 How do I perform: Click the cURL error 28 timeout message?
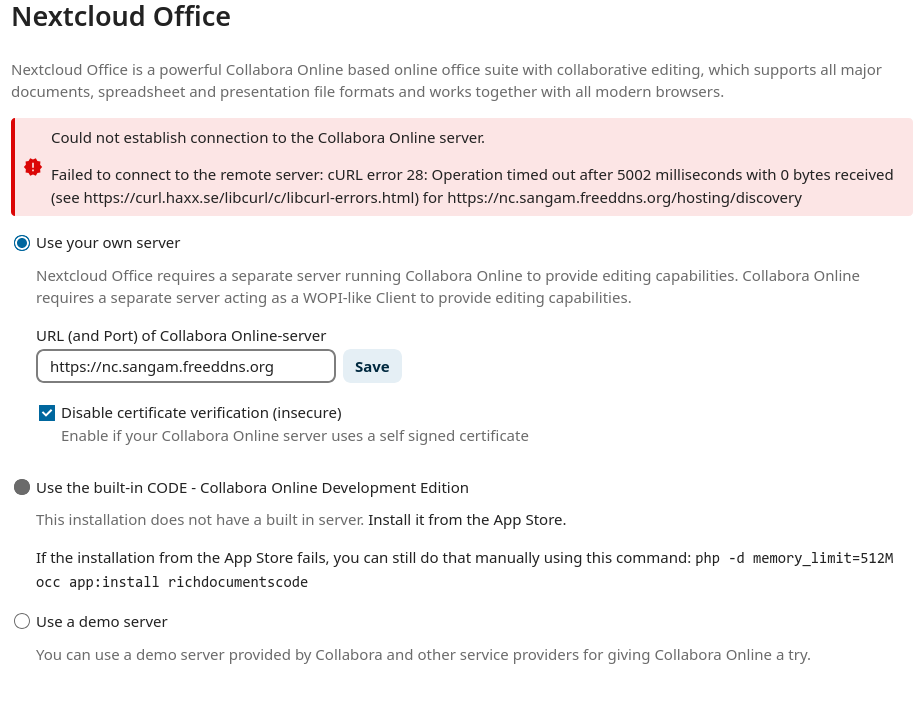click(x=470, y=174)
